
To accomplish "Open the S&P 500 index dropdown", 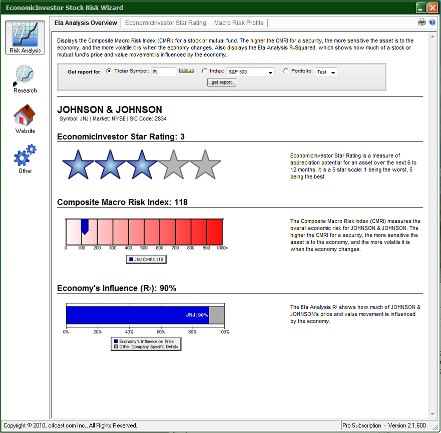I will (x=250, y=72).
